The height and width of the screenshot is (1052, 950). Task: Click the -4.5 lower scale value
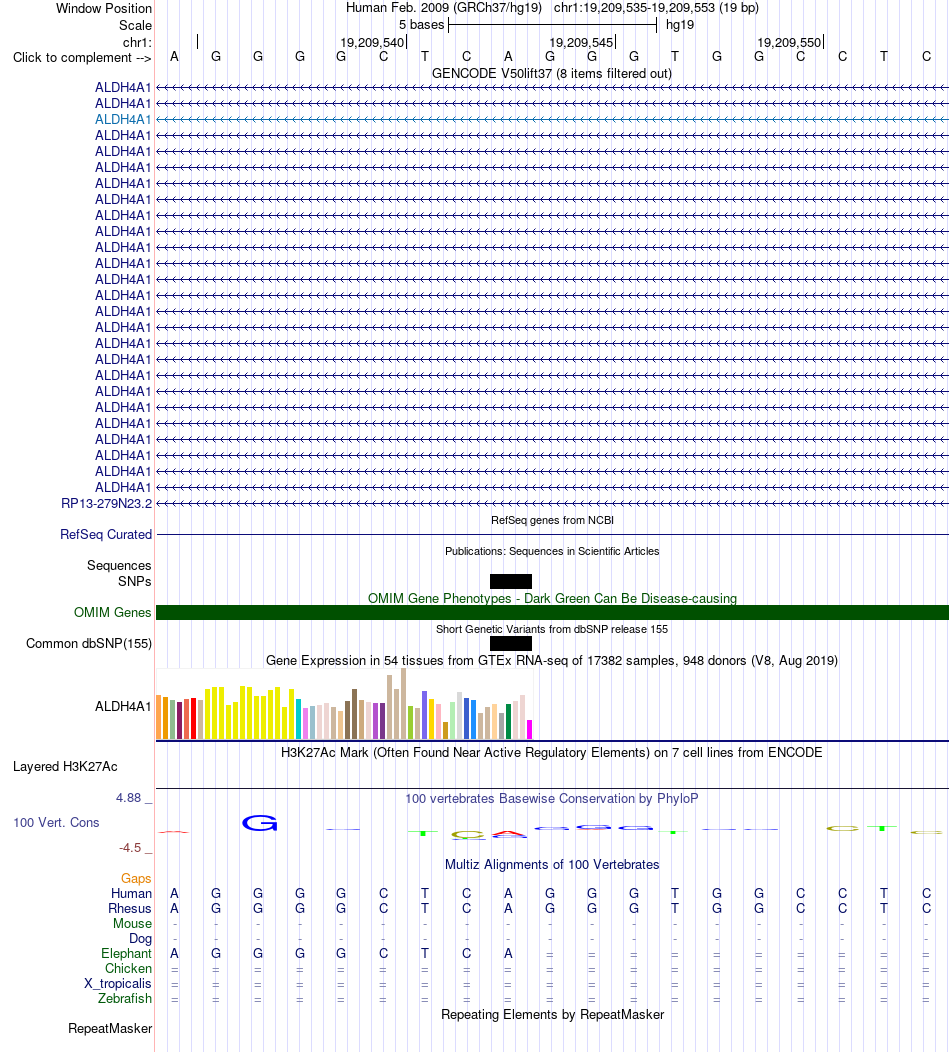(x=130, y=848)
